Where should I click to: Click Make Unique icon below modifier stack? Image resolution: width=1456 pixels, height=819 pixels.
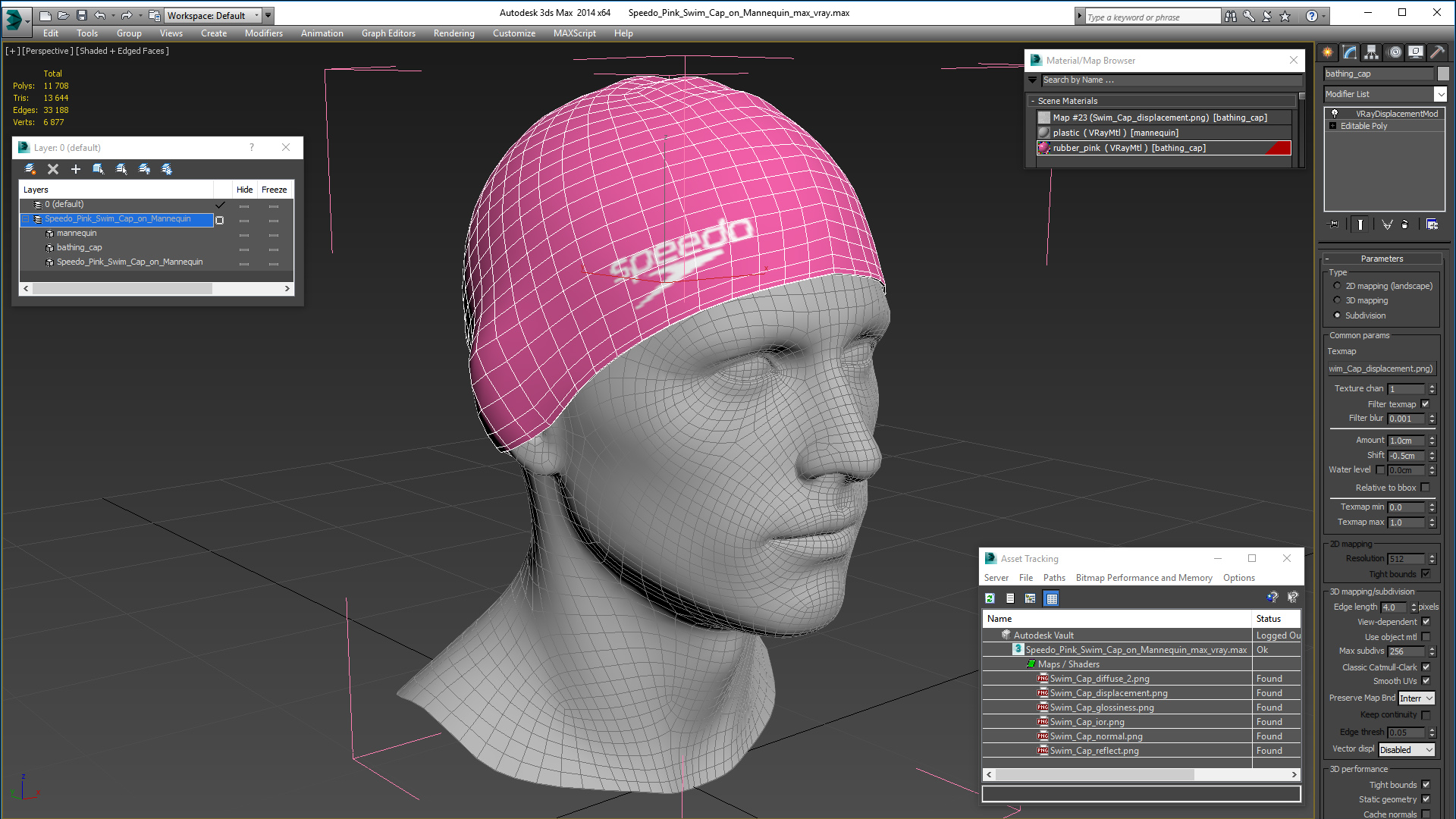pos(1387,224)
